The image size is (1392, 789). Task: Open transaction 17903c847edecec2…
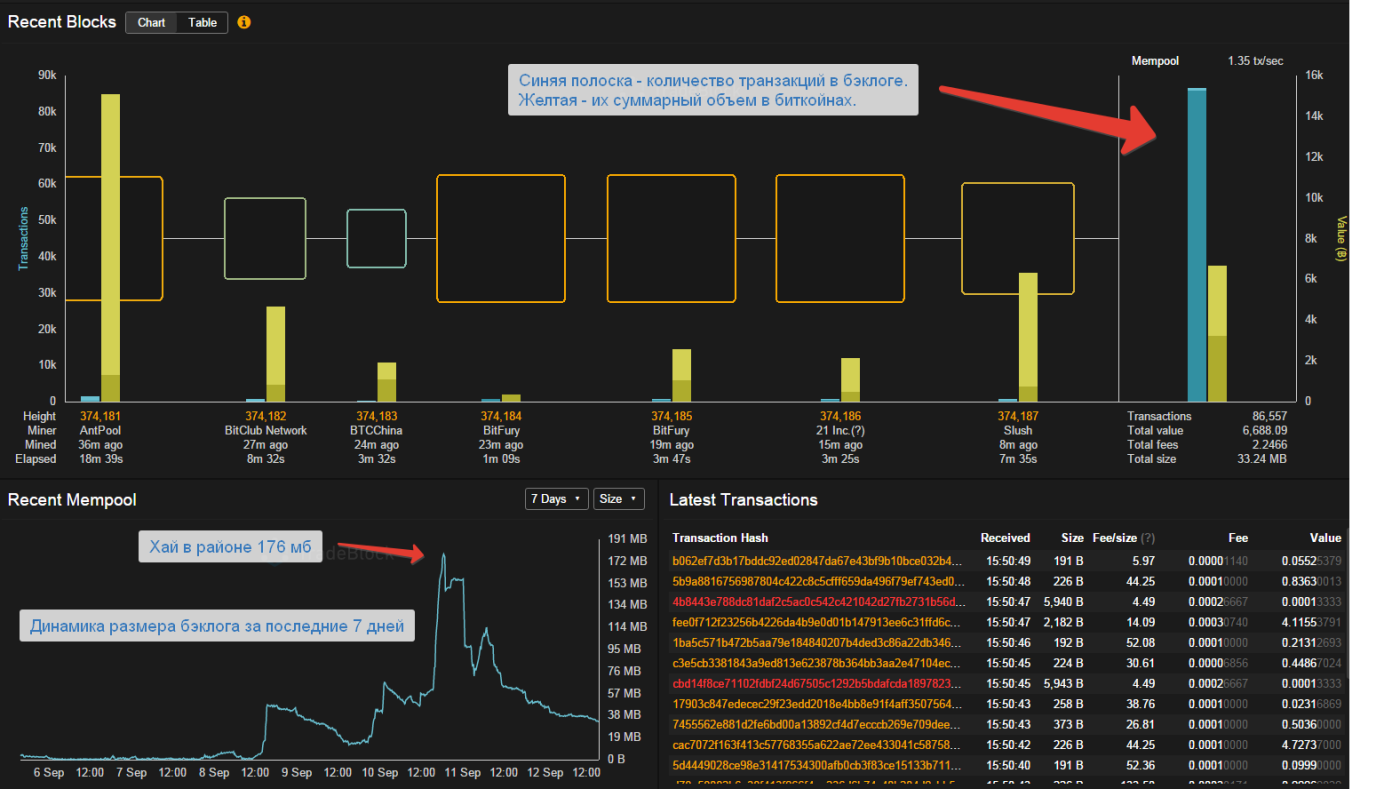click(818, 704)
